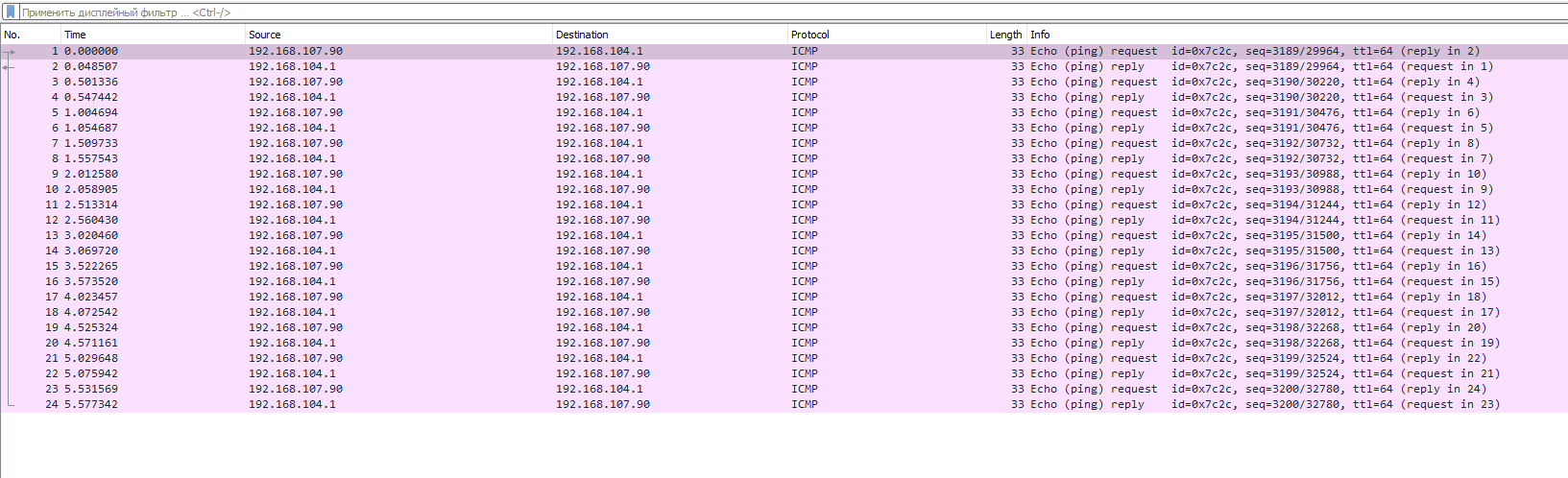Select packet 2 at time 0.048507

(x=784, y=67)
